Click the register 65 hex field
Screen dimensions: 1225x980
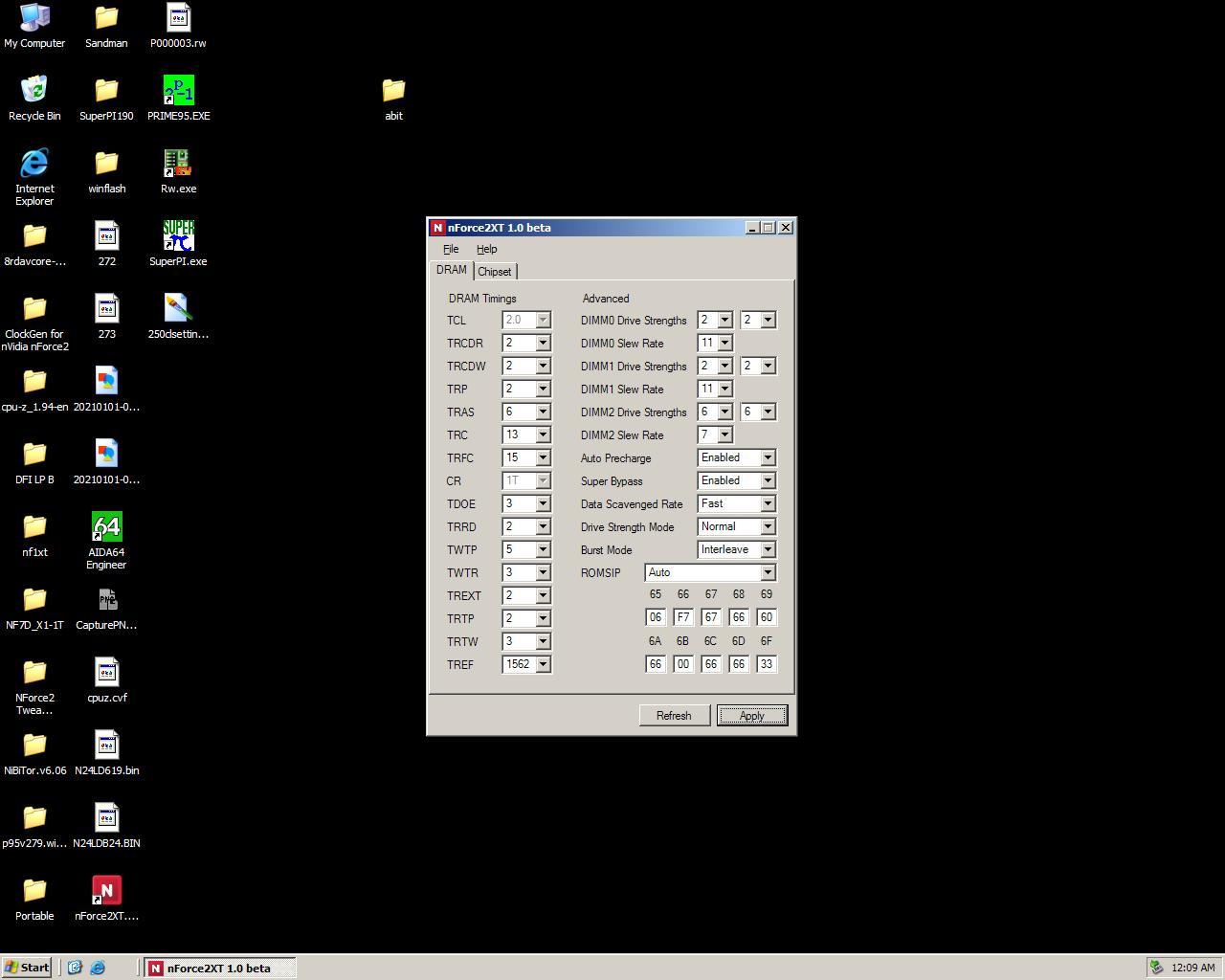point(656,617)
